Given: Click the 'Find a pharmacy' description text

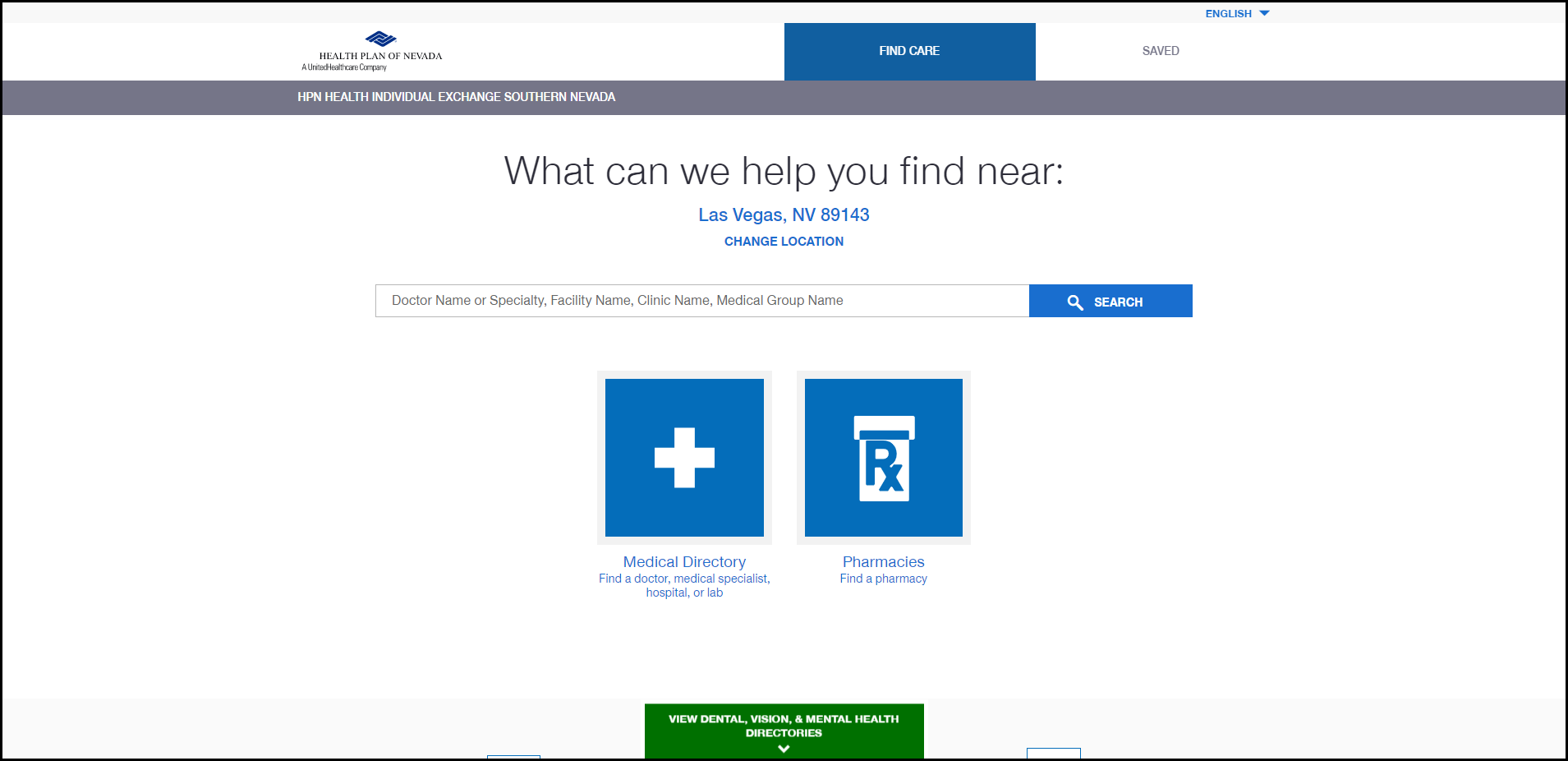Looking at the screenshot, I should click(x=884, y=579).
